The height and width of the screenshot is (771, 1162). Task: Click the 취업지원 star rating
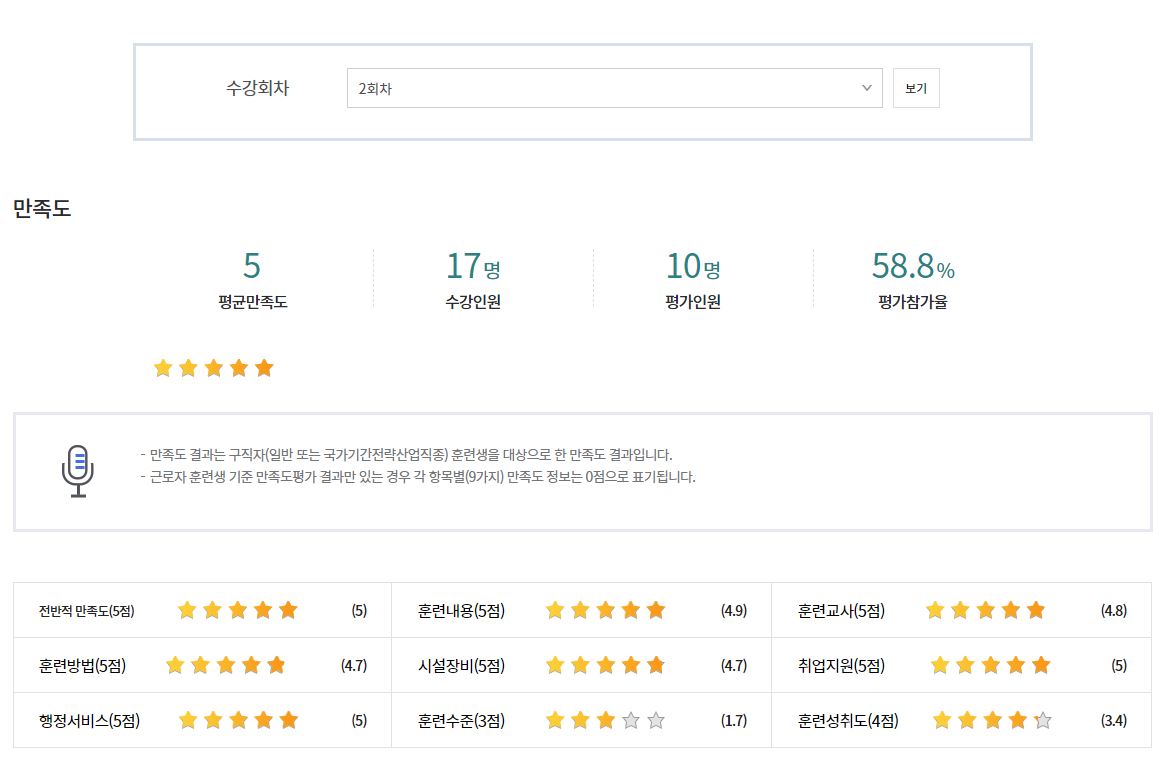click(x=990, y=666)
